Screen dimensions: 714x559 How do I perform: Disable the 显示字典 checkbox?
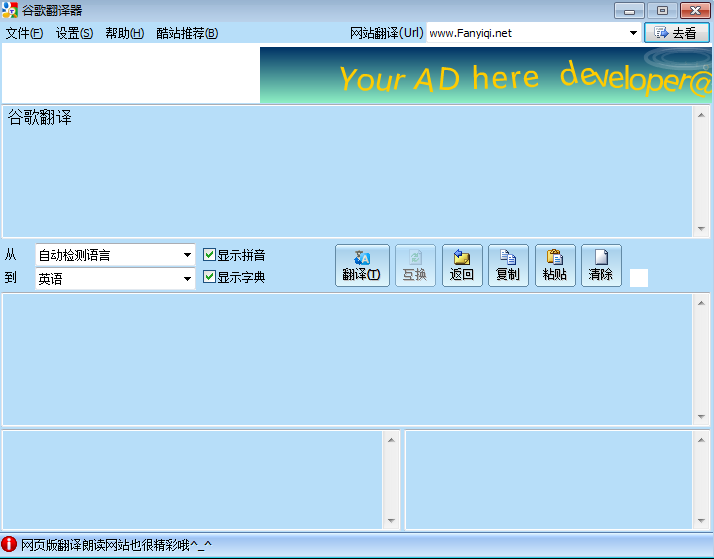[209, 277]
